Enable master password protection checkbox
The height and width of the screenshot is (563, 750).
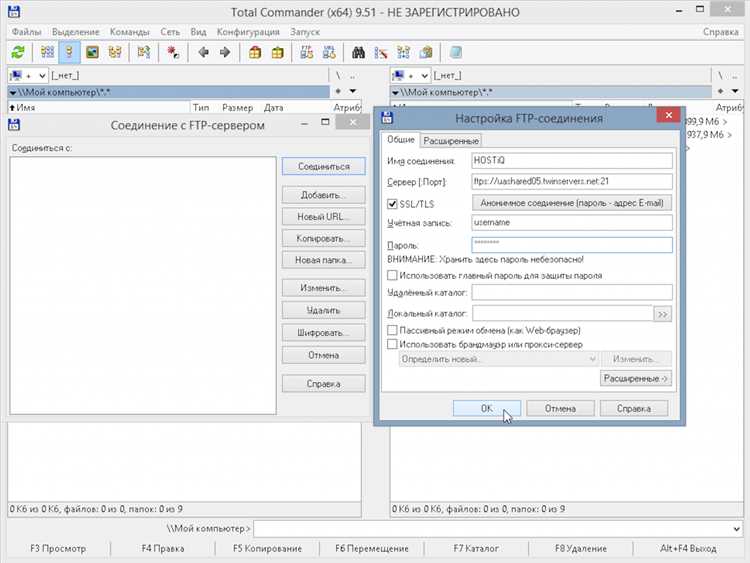click(x=392, y=275)
